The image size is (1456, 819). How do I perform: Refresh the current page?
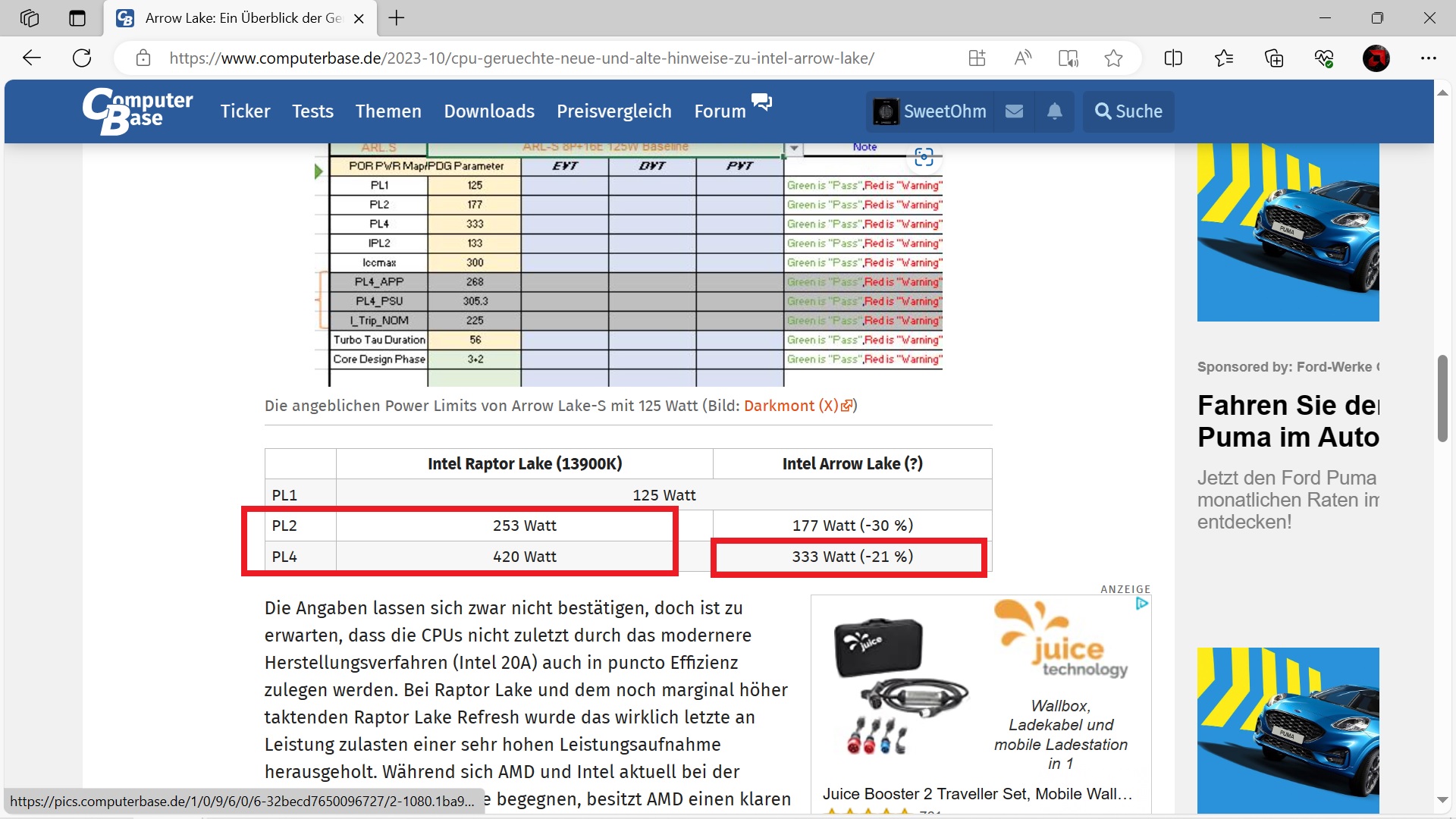tap(82, 58)
